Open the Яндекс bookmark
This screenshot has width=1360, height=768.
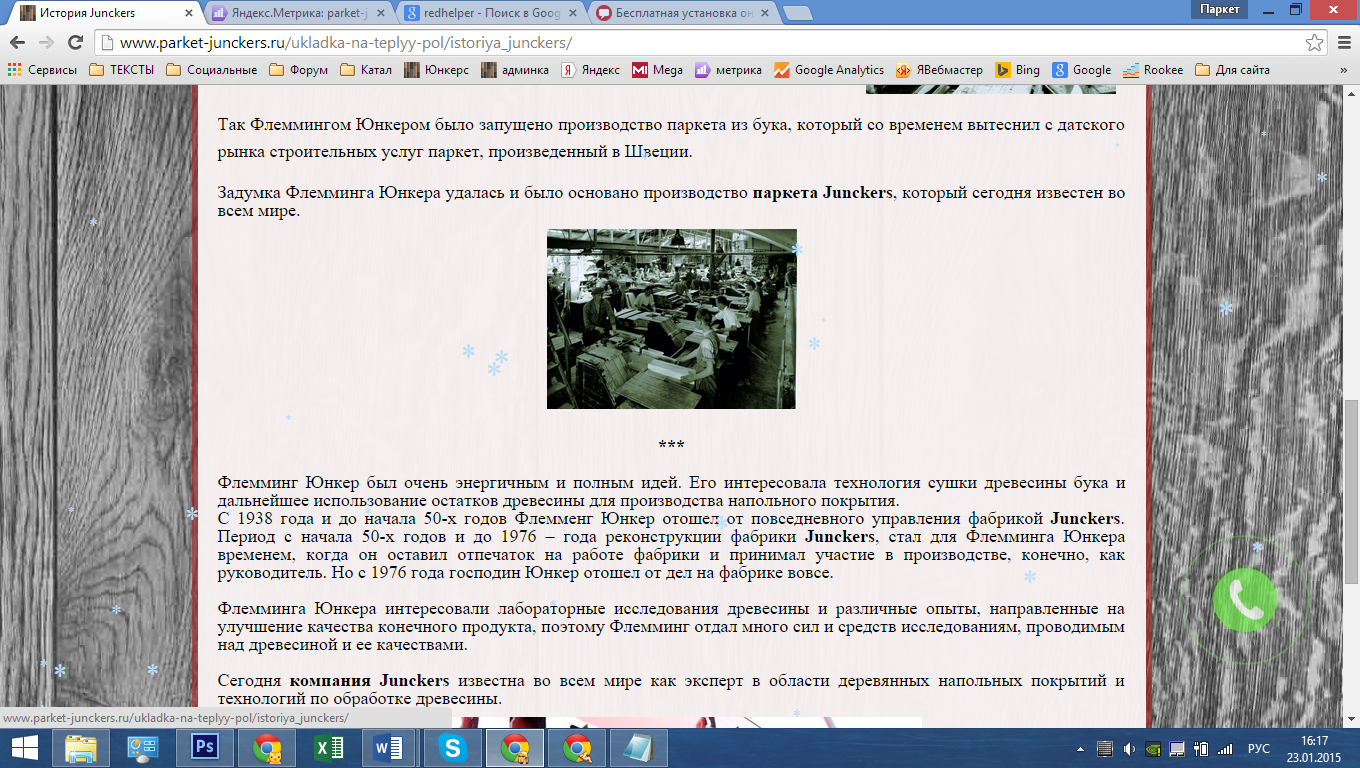590,70
